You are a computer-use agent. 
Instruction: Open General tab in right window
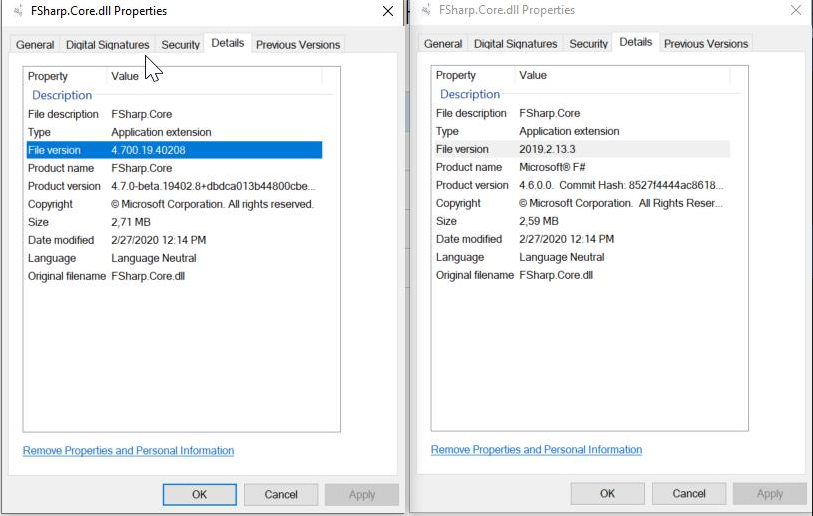tap(443, 44)
